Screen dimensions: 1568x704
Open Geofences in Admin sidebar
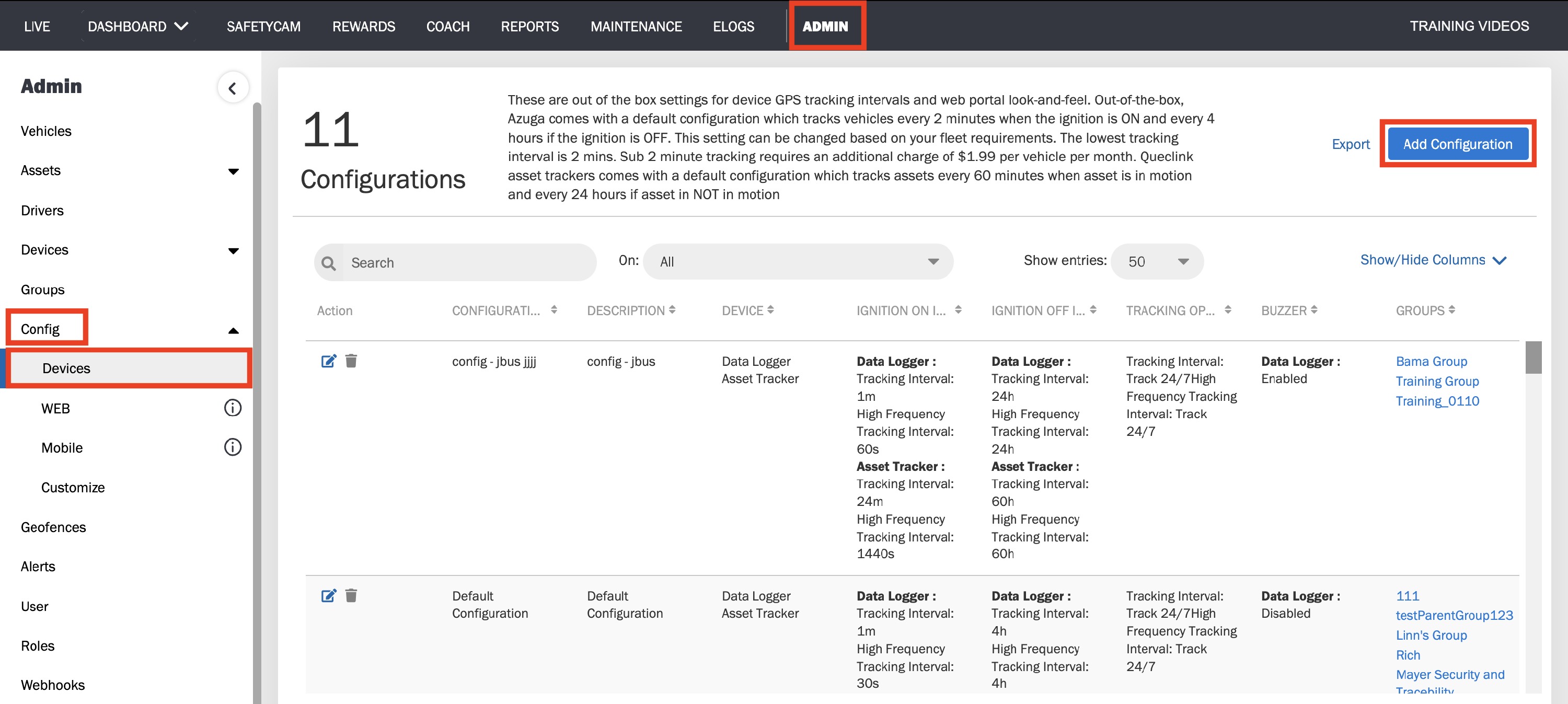coord(53,527)
